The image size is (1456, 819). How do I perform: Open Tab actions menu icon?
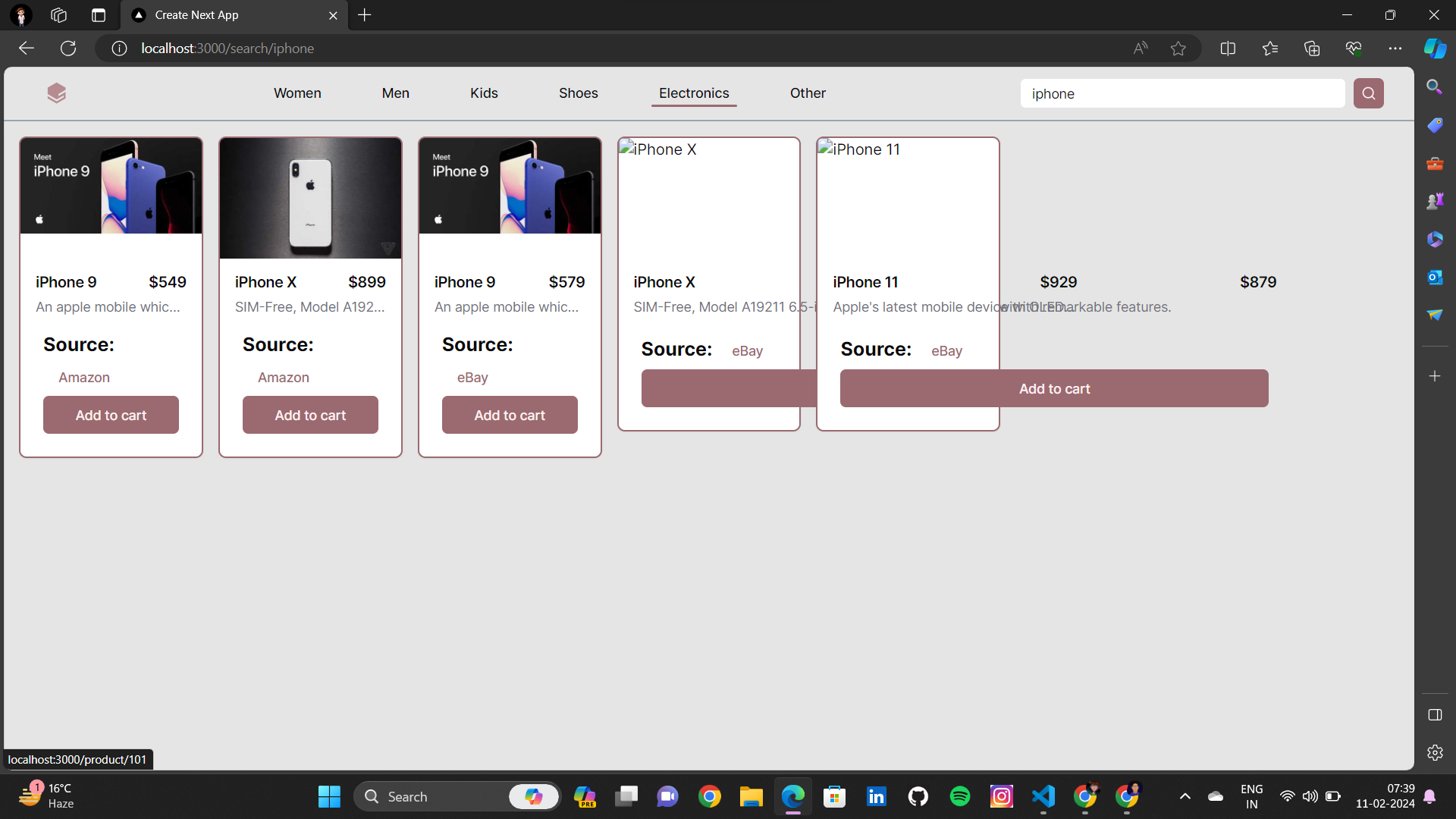coord(98,15)
